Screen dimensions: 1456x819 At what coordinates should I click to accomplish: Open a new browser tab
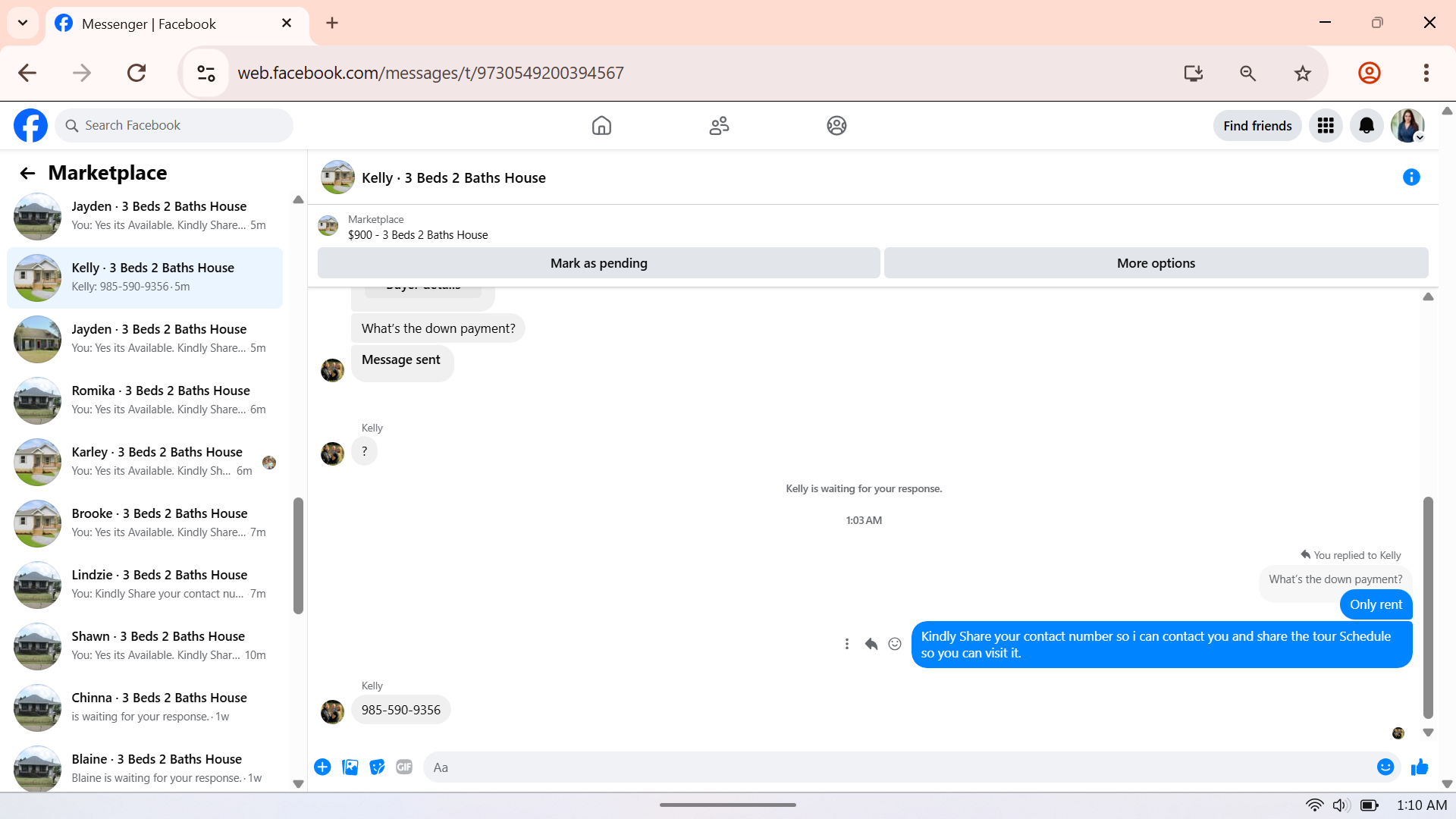pos(332,23)
